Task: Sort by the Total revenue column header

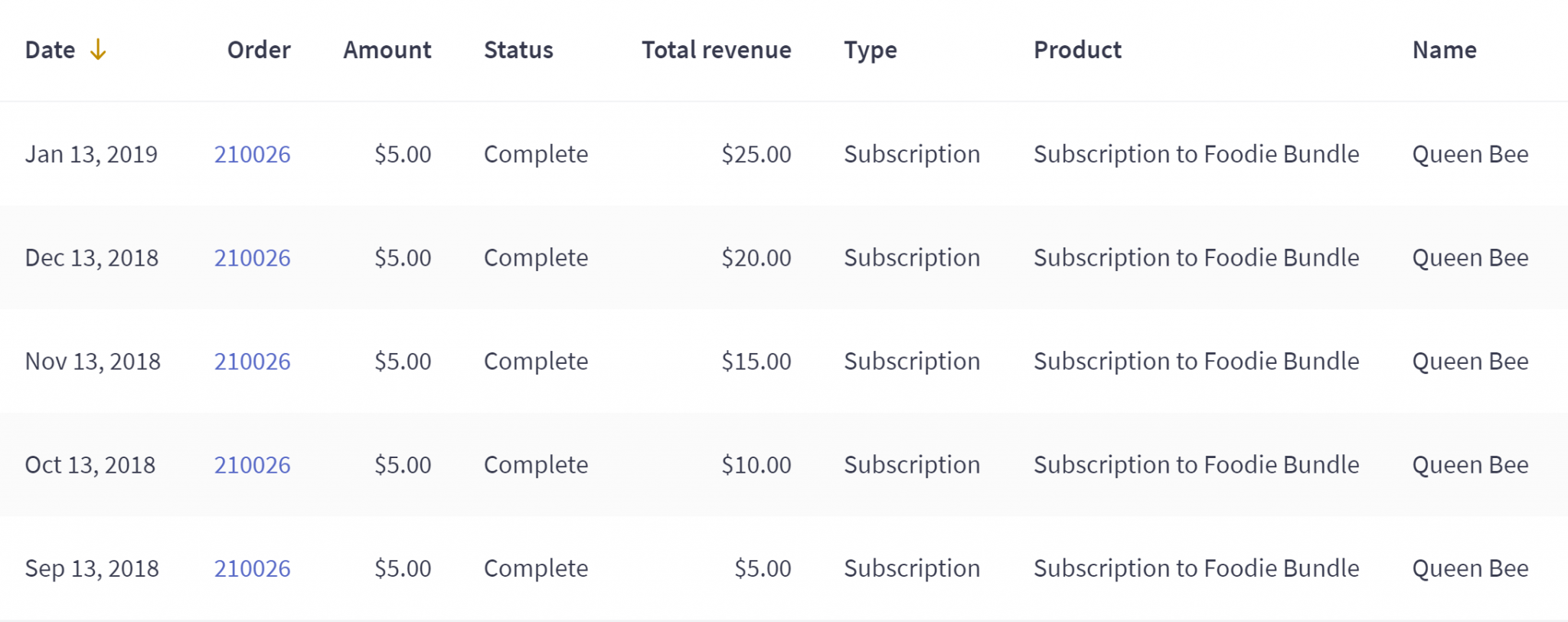Action: [x=717, y=50]
